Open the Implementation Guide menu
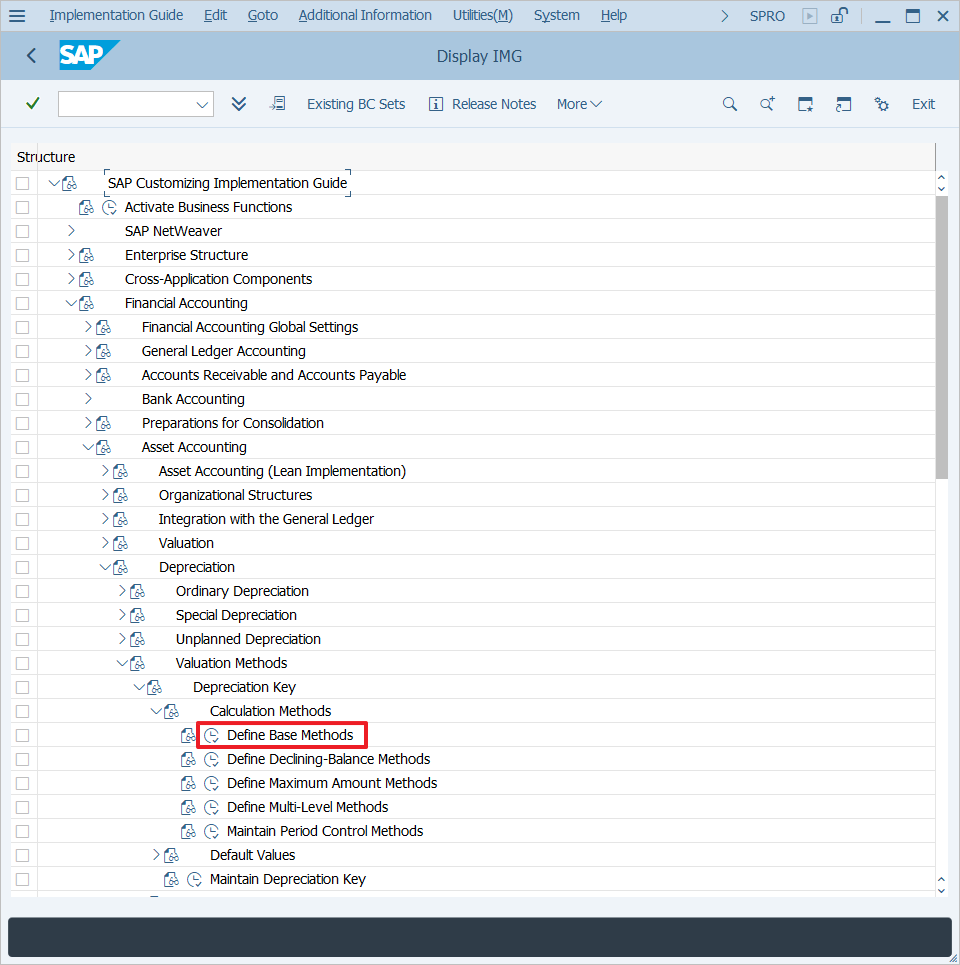Viewport: 960px width, 965px height. pyautogui.click(x=116, y=15)
